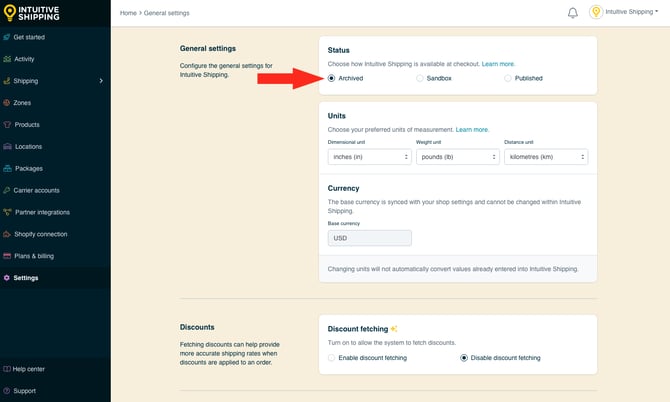This screenshot has height=402, width=670.
Task: Open notifications bell
Action: (x=573, y=13)
